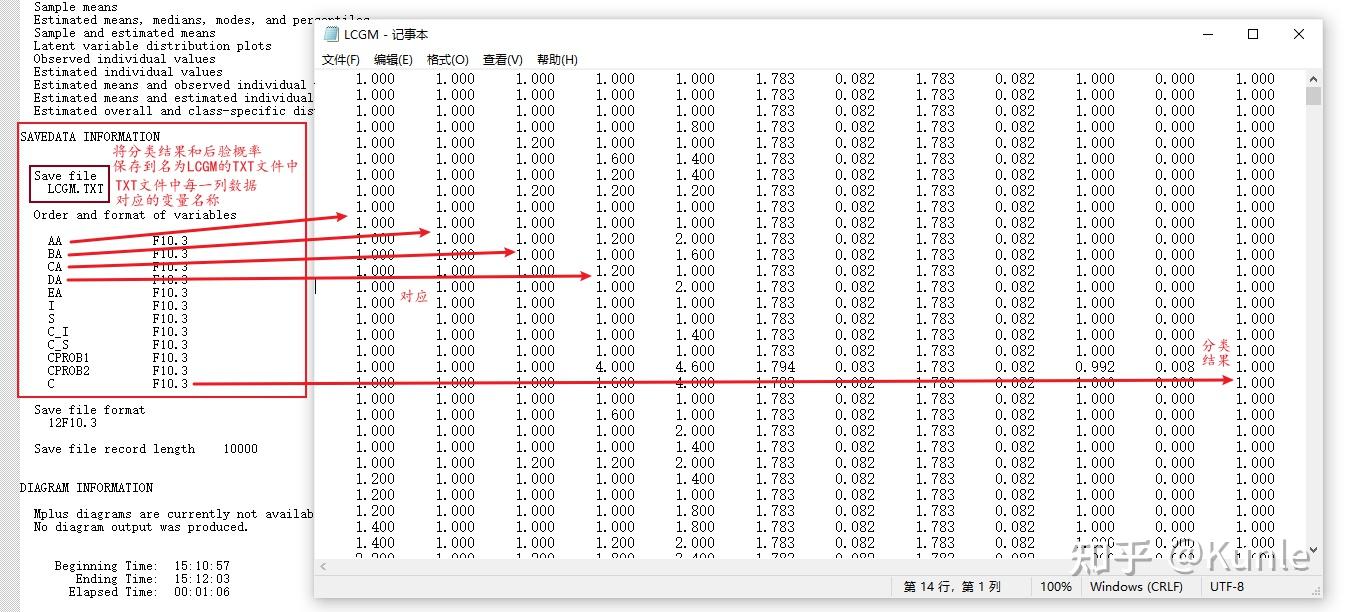The image size is (1345, 612).
Task: Open the 格式(O) menu
Action: pyautogui.click(x=447, y=59)
